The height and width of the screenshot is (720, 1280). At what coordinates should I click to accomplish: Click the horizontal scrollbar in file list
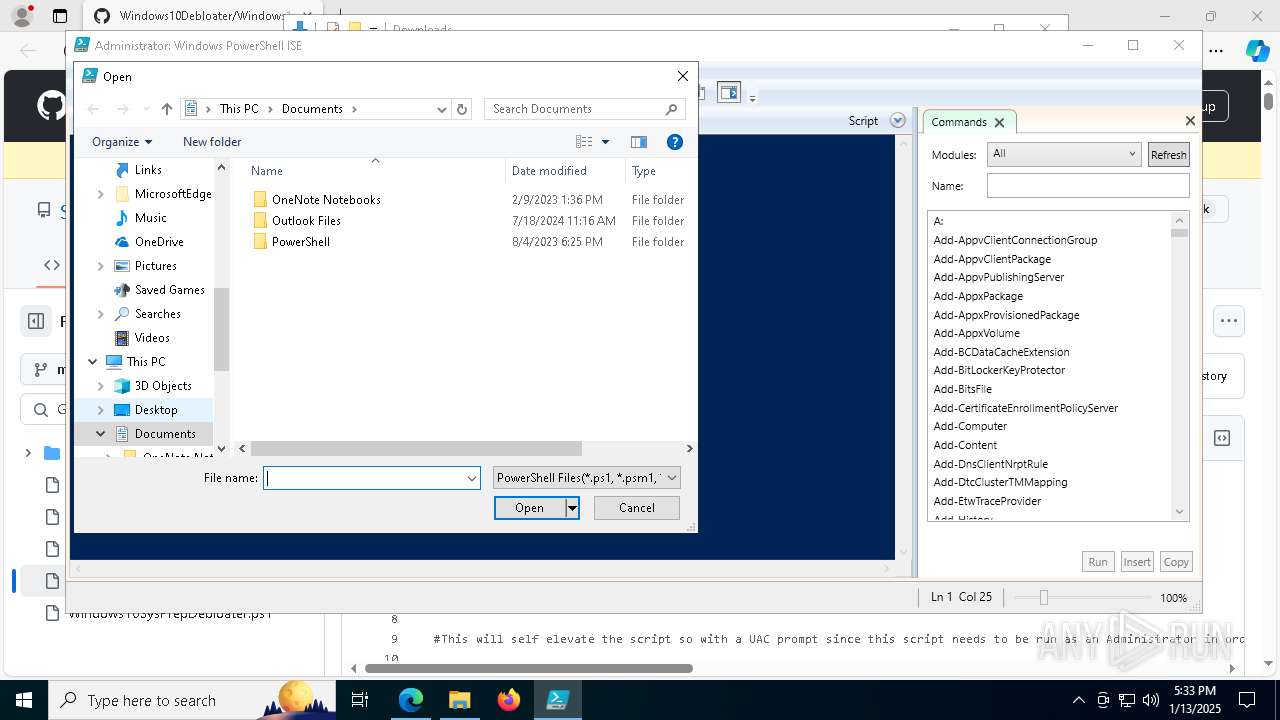pyautogui.click(x=416, y=449)
